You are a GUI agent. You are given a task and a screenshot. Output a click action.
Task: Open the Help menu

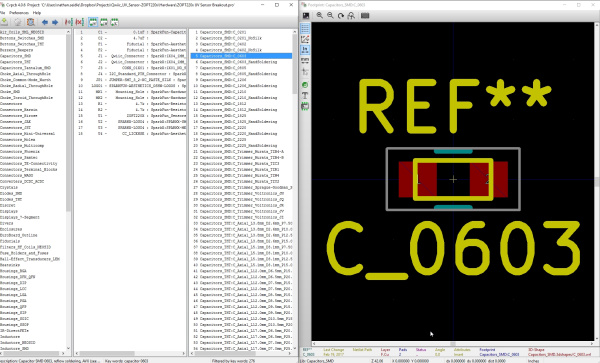[37, 13]
